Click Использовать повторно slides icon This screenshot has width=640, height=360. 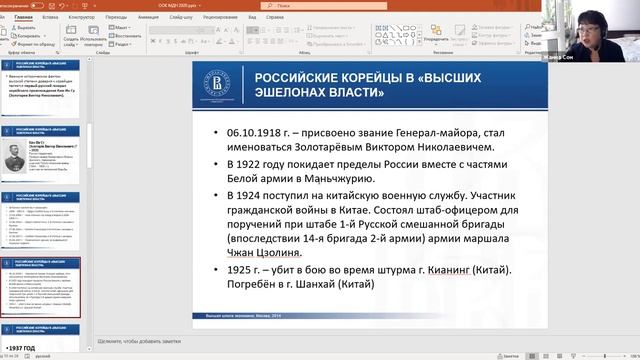pos(93,30)
